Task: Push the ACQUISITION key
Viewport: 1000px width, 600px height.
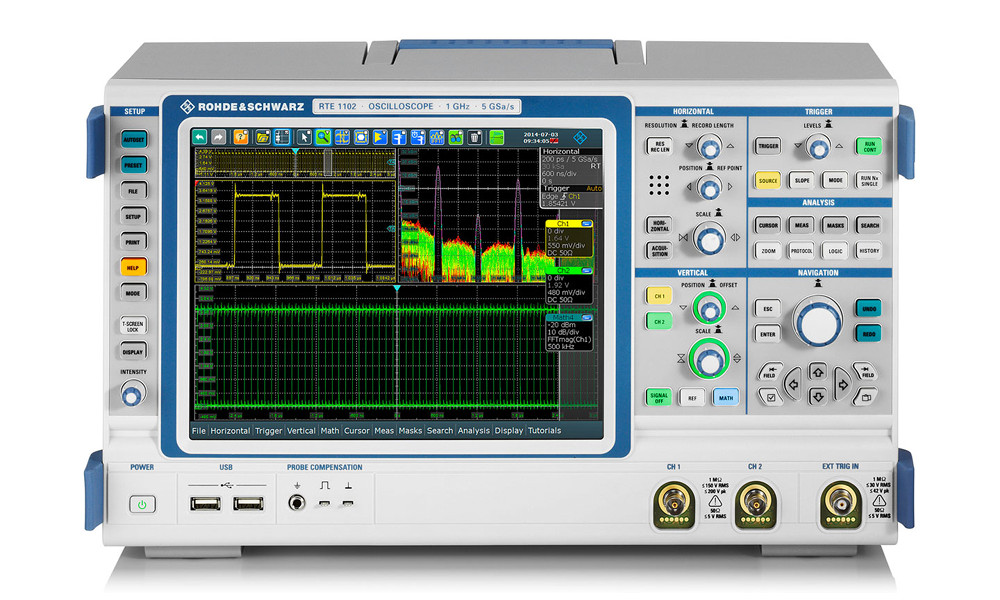Action: (x=659, y=251)
